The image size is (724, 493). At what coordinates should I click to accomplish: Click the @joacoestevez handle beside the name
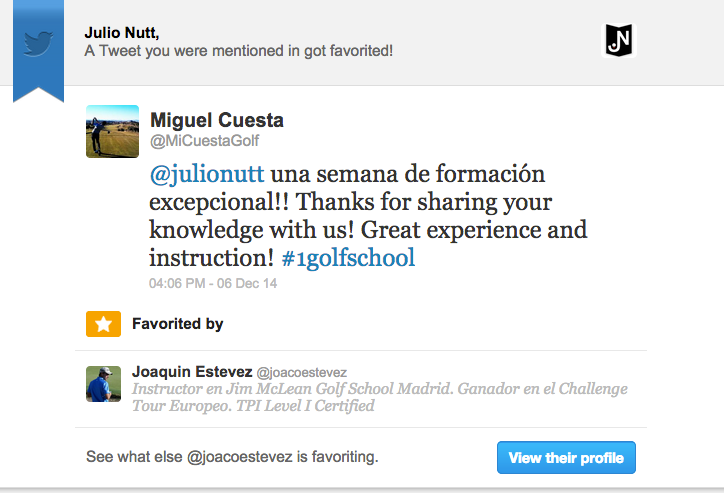pos(302,372)
